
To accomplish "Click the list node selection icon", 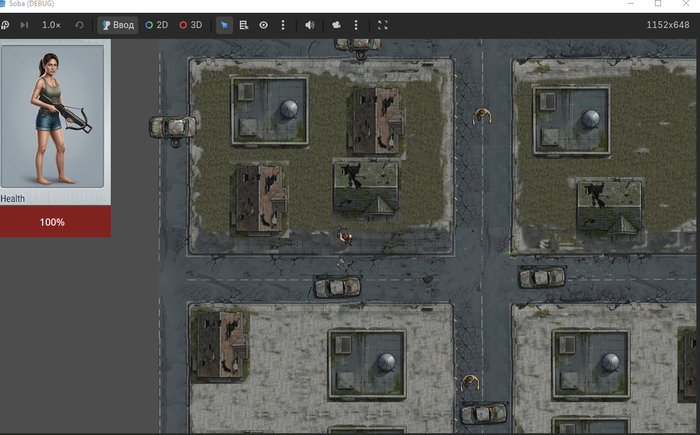I will pos(244,25).
